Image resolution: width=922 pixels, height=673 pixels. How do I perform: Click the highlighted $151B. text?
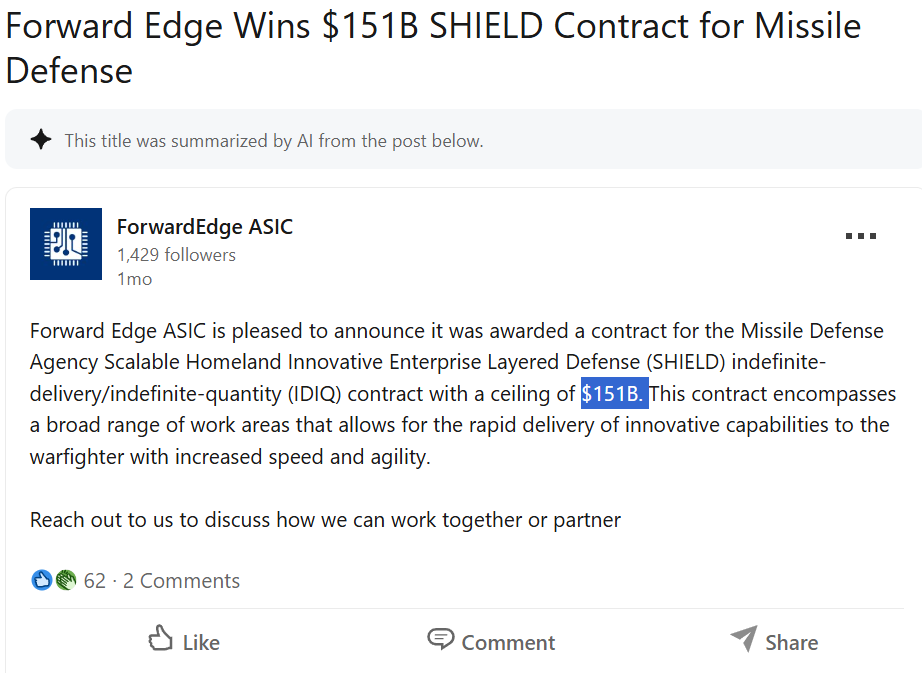614,394
